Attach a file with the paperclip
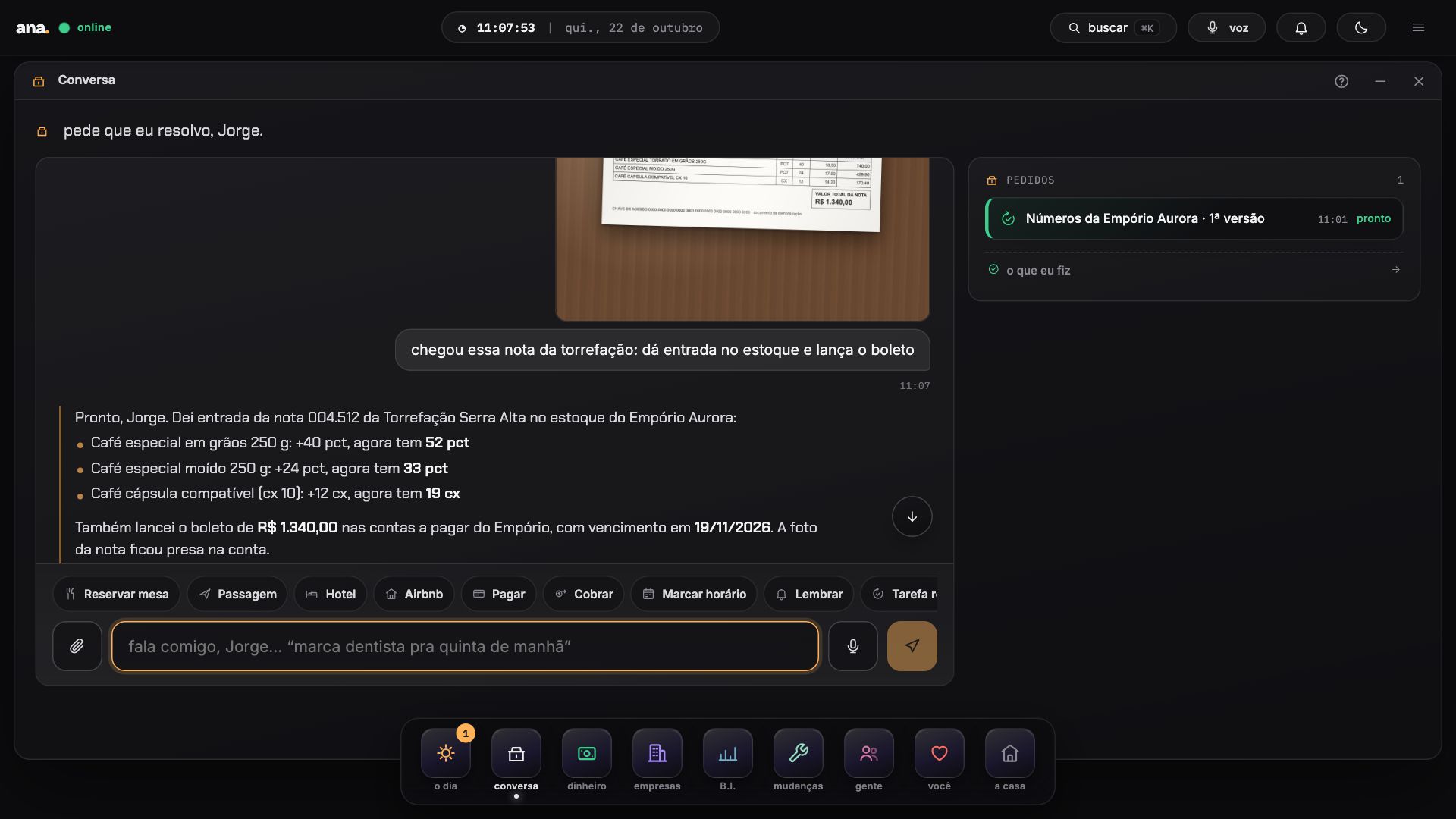The width and height of the screenshot is (1456, 819). tap(77, 646)
